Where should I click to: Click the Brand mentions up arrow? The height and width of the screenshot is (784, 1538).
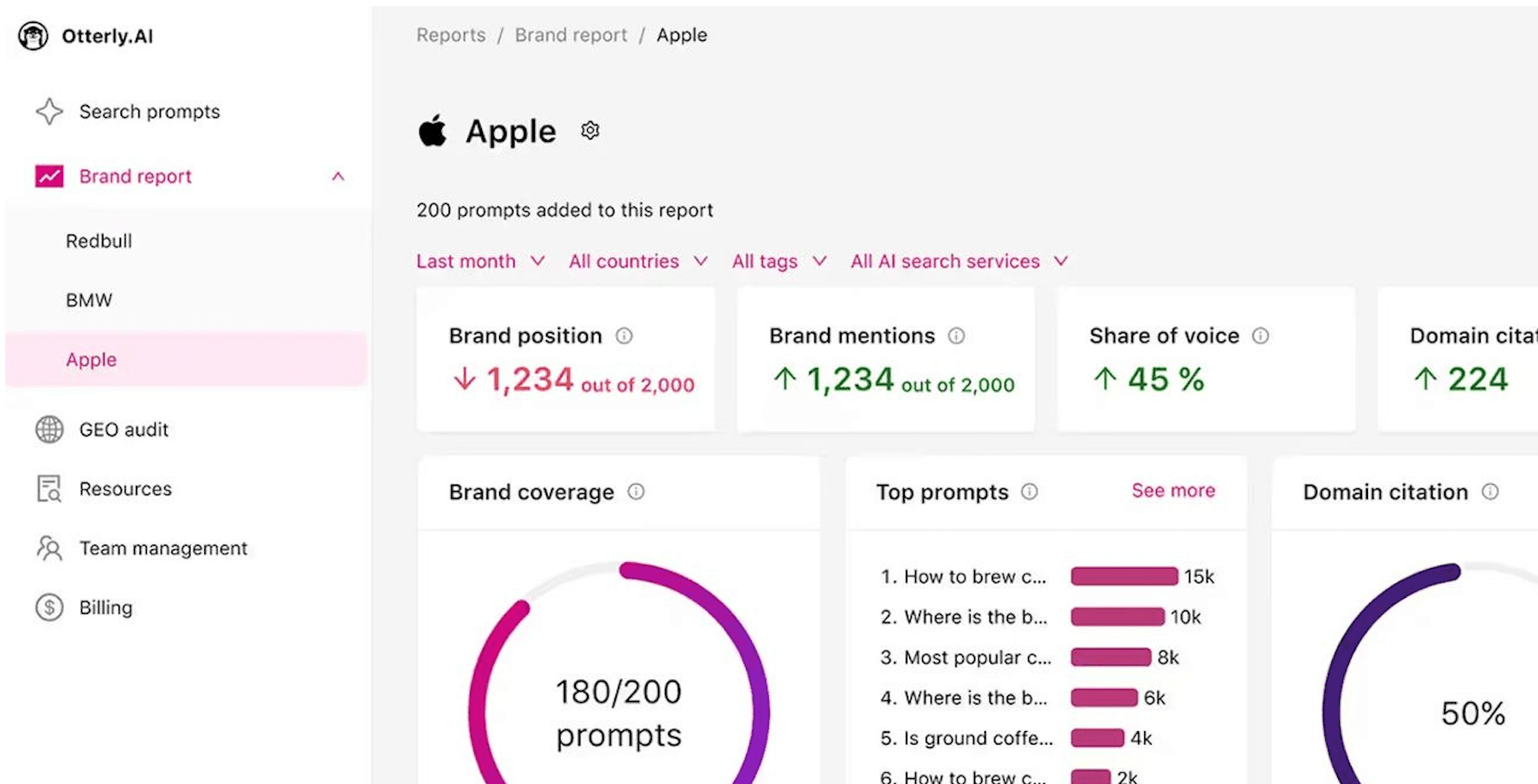pyautogui.click(x=785, y=378)
